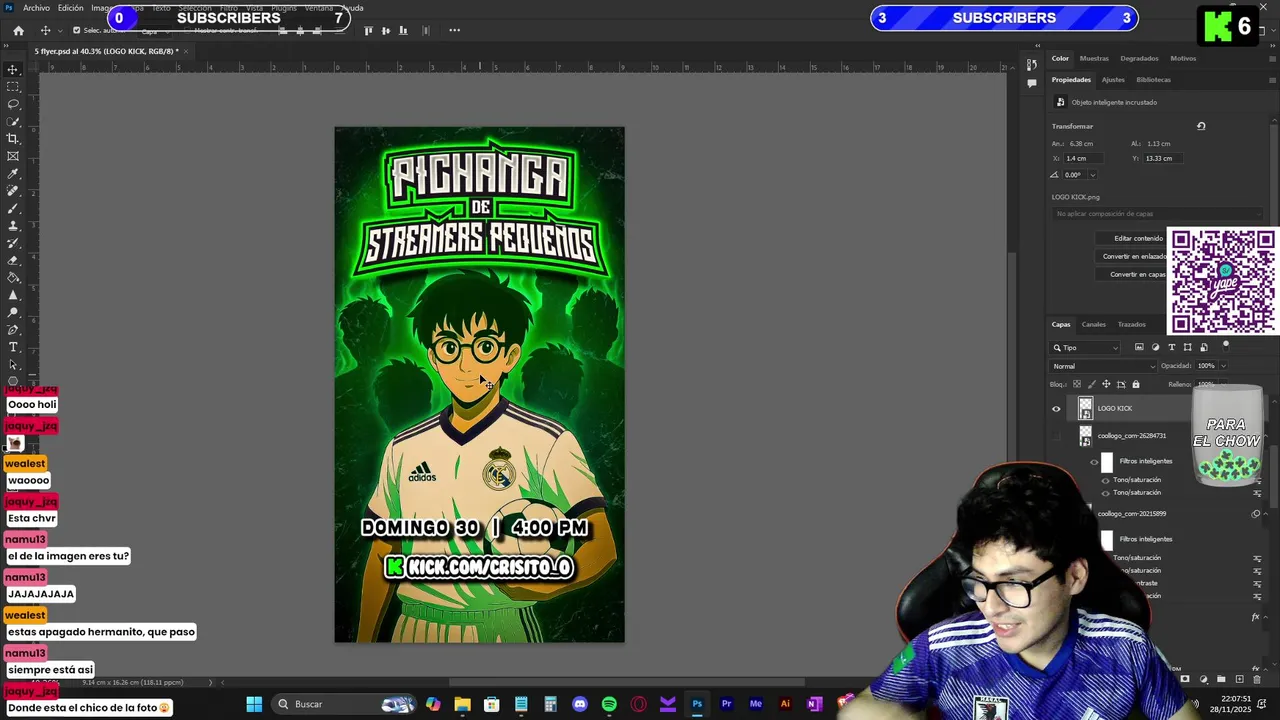Select the Lasso tool
1280x720 pixels.
tap(13, 104)
